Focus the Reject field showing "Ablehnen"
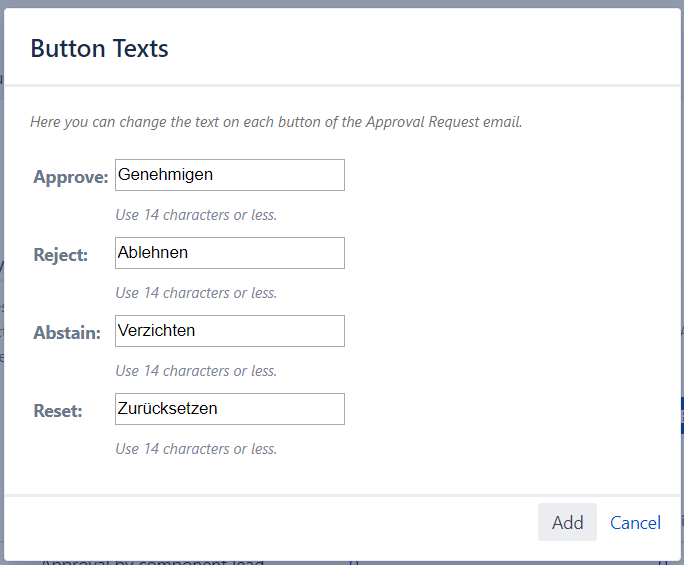This screenshot has width=684, height=565. 229,253
